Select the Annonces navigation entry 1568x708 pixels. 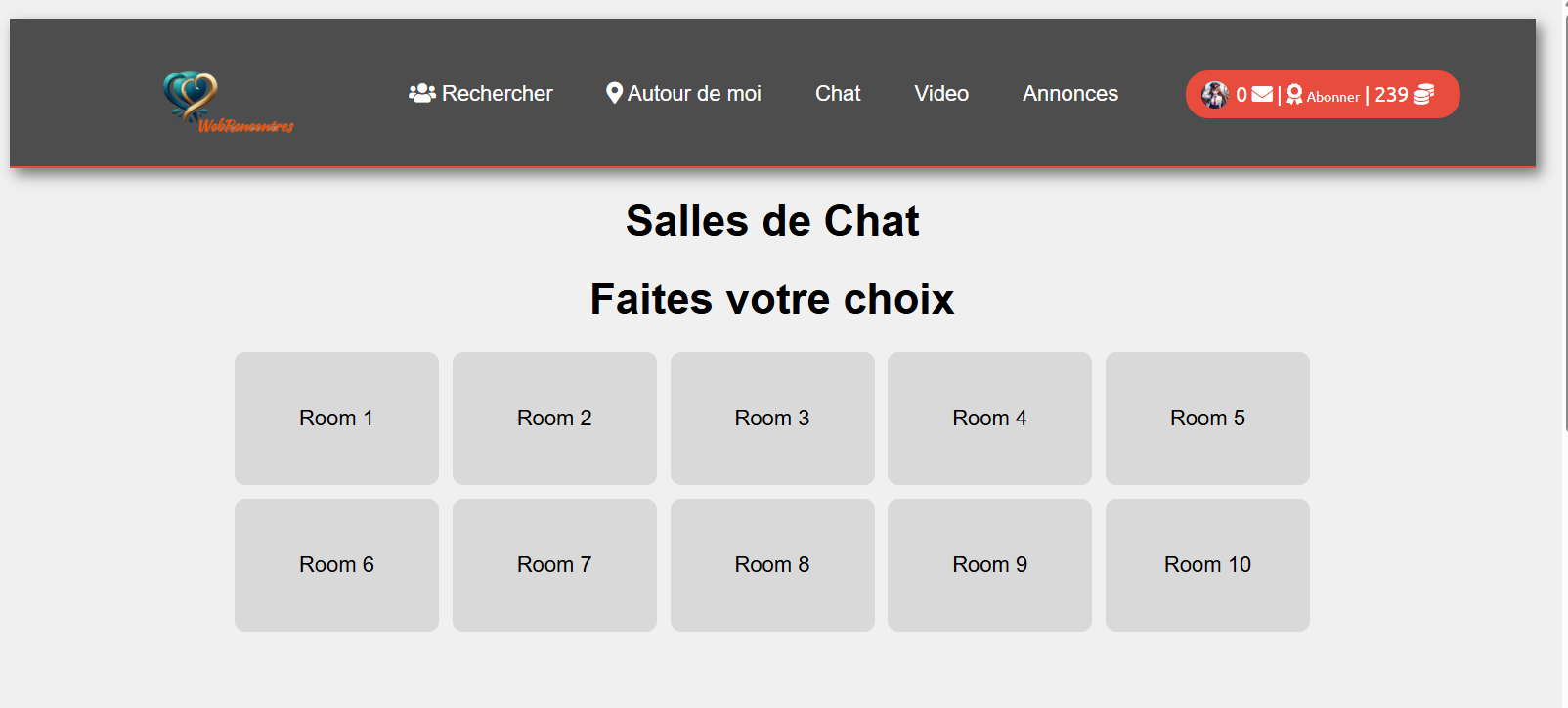point(1069,93)
